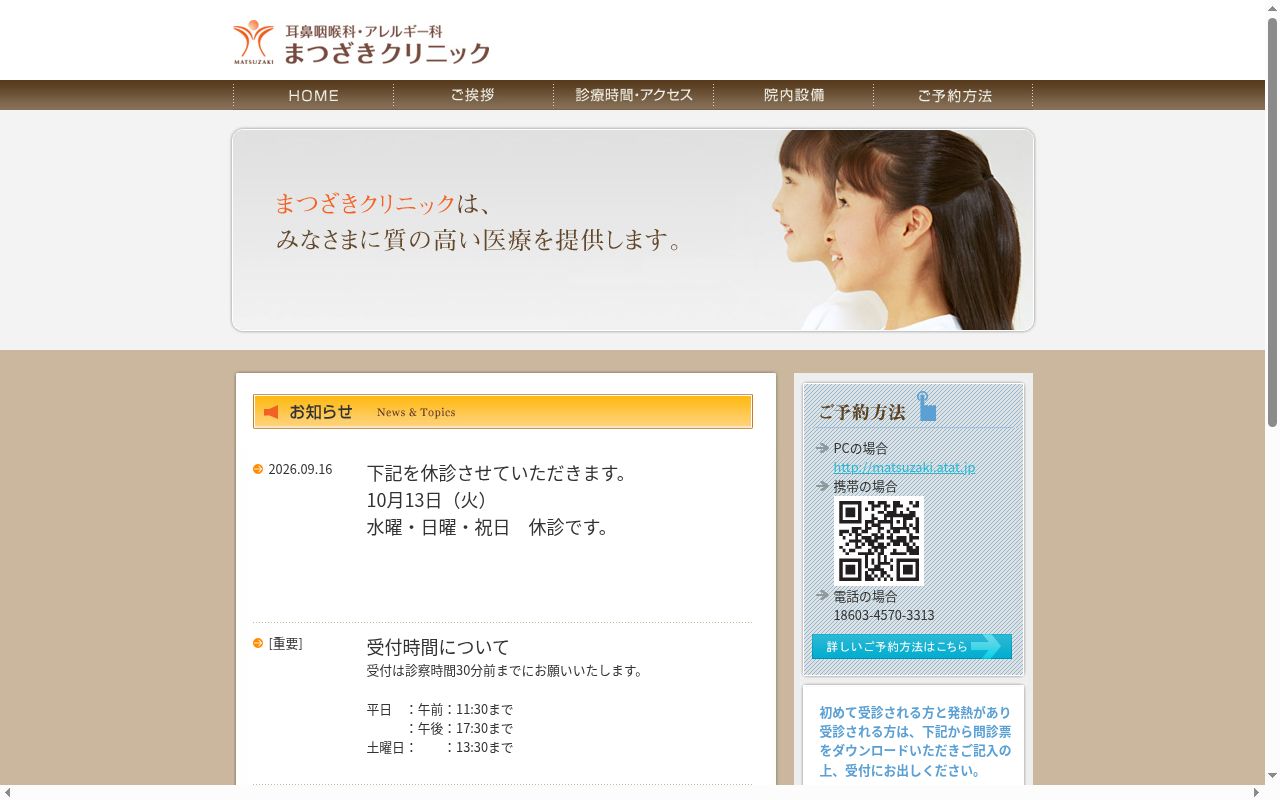Click the blue pointing hand icon
The width and height of the screenshot is (1280, 800).
pyautogui.click(x=927, y=406)
